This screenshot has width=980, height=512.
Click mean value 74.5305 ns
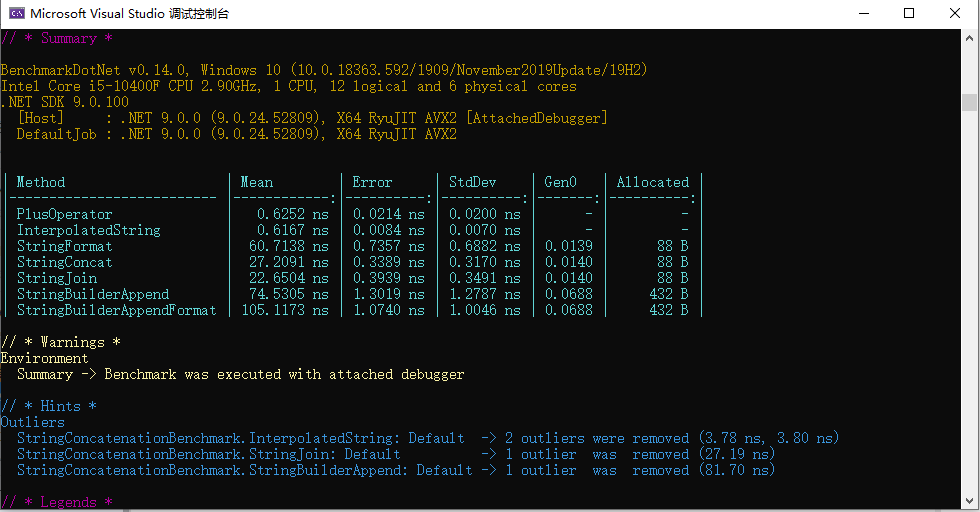tap(289, 294)
